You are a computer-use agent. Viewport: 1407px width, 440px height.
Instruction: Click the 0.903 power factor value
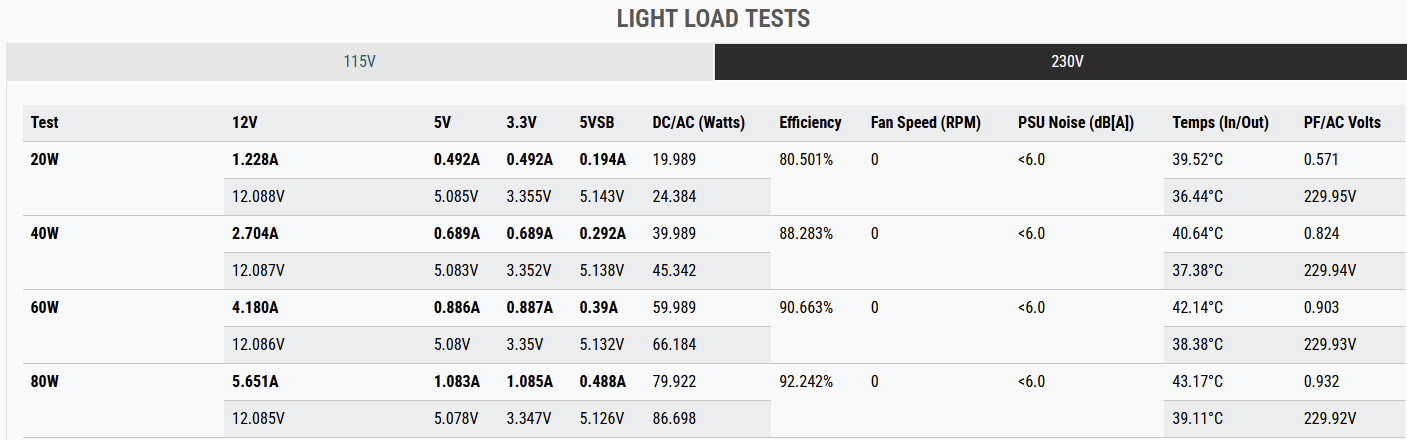[x=1321, y=308]
